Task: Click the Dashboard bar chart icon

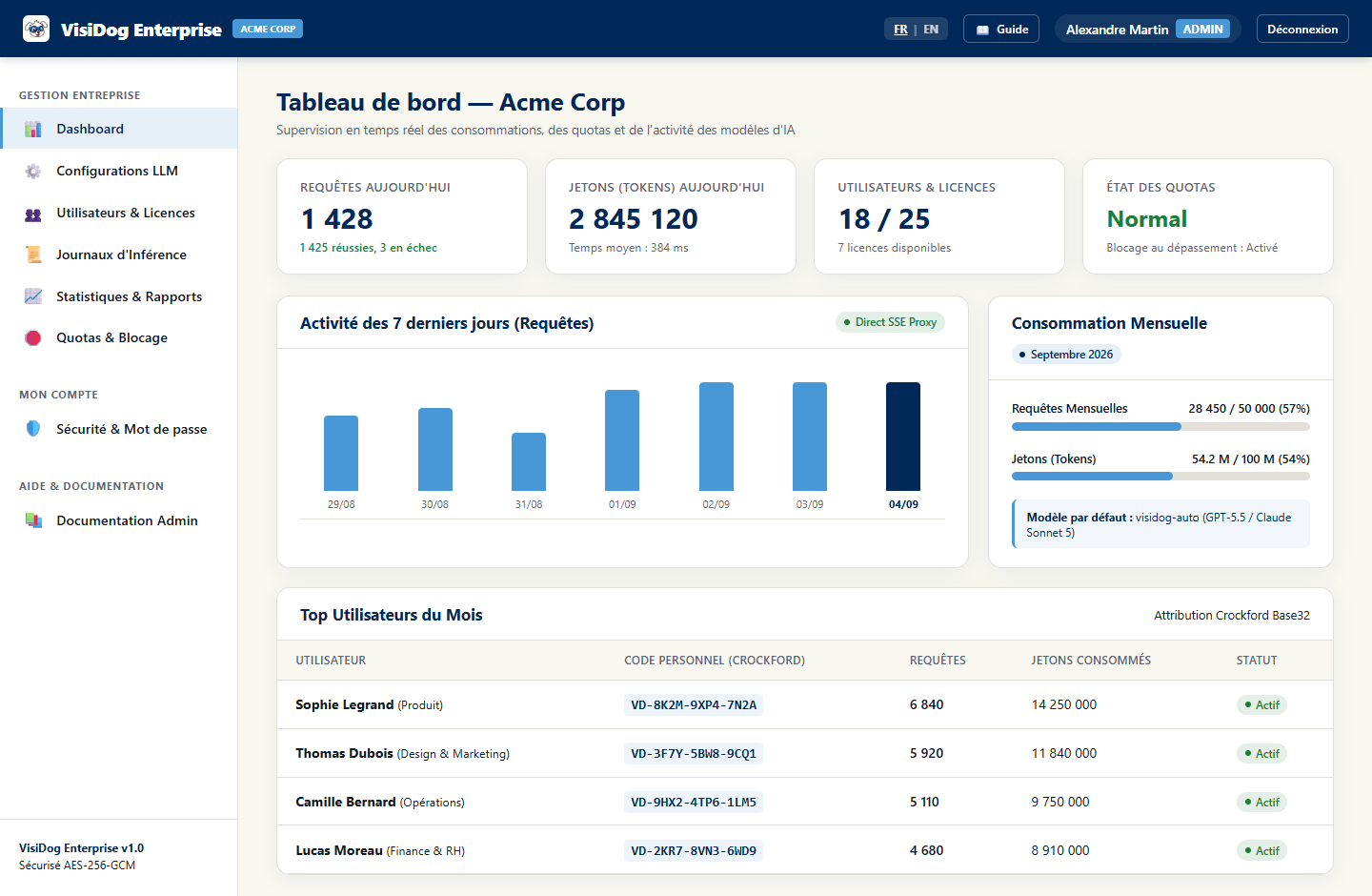Action: [33, 129]
